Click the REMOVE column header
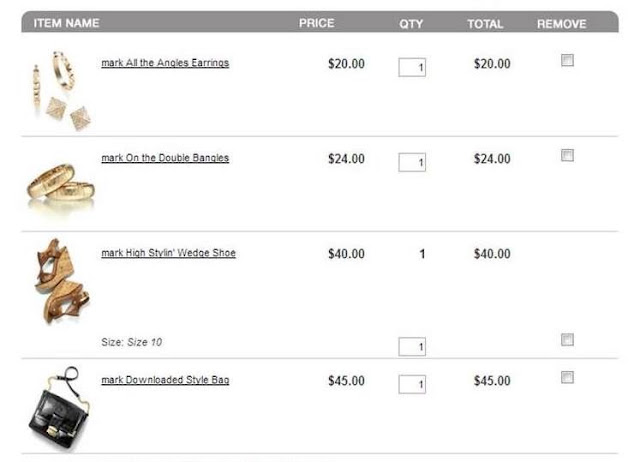The width and height of the screenshot is (640, 462). (x=561, y=24)
